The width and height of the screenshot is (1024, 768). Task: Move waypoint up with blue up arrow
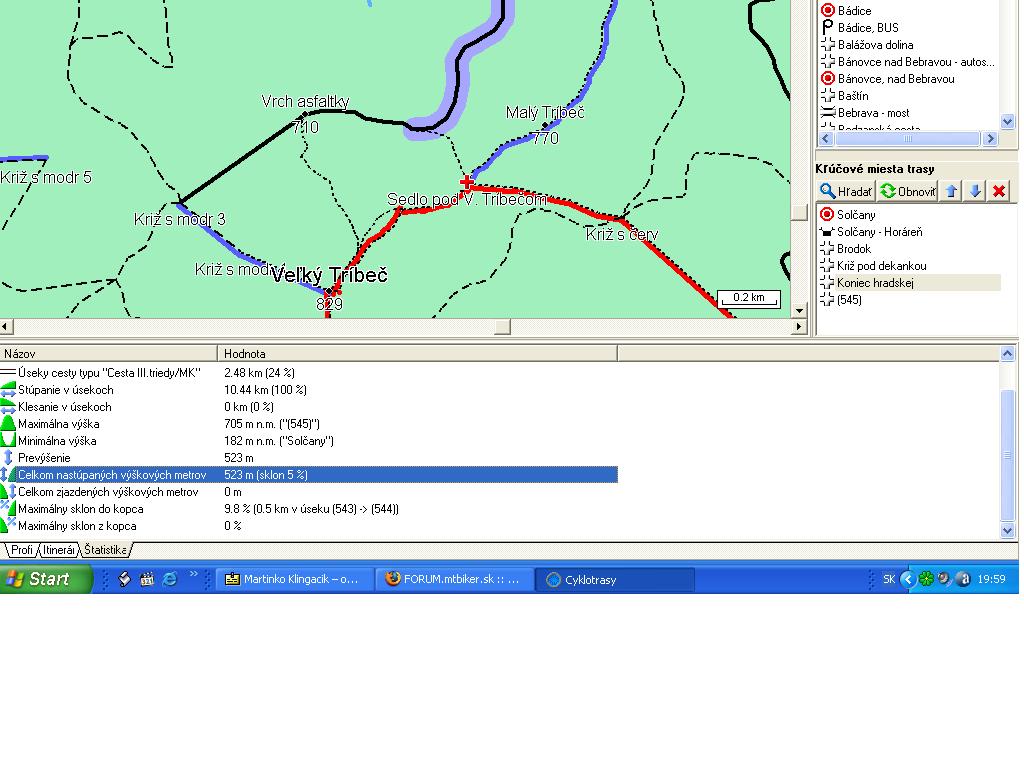[951, 191]
